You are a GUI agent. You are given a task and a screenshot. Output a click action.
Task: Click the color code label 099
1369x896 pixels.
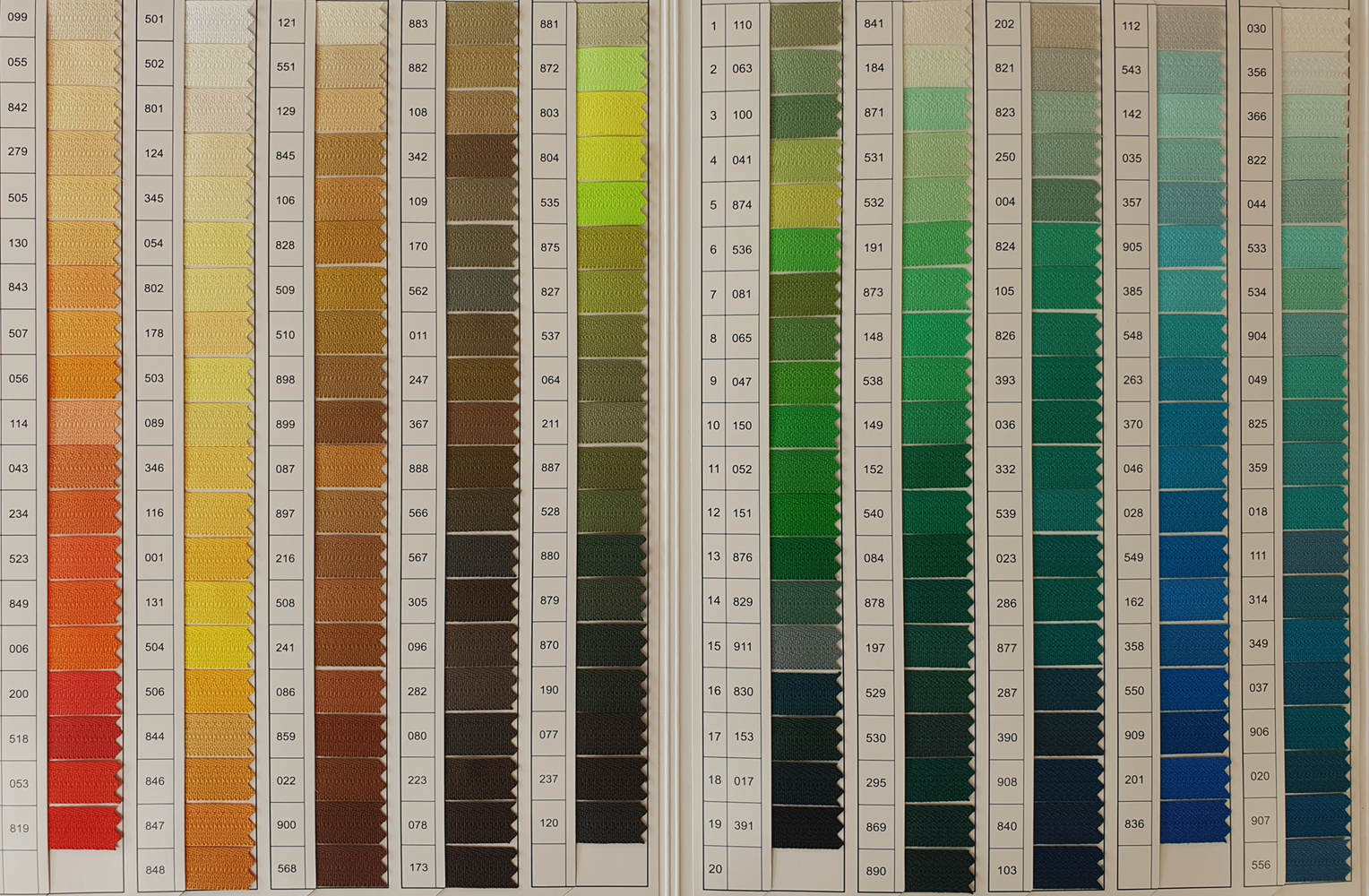[17, 17]
